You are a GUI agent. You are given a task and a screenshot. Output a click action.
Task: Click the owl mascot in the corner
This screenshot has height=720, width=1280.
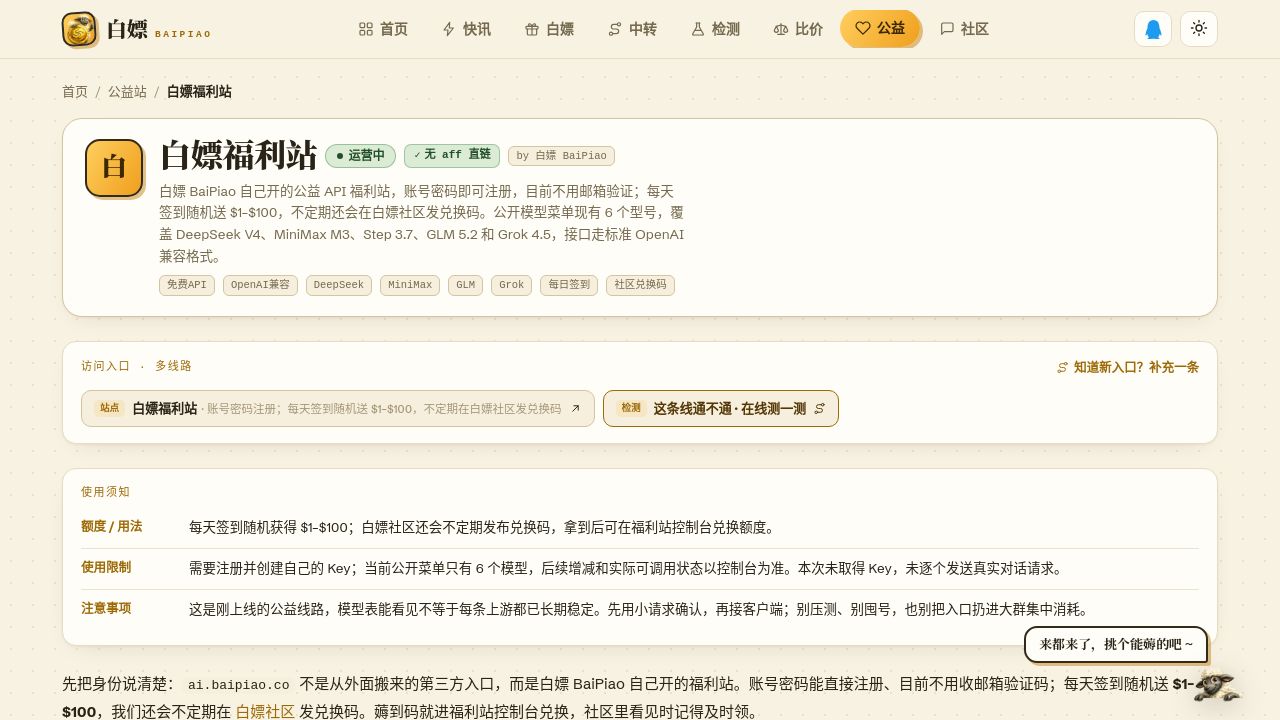[1216, 686]
